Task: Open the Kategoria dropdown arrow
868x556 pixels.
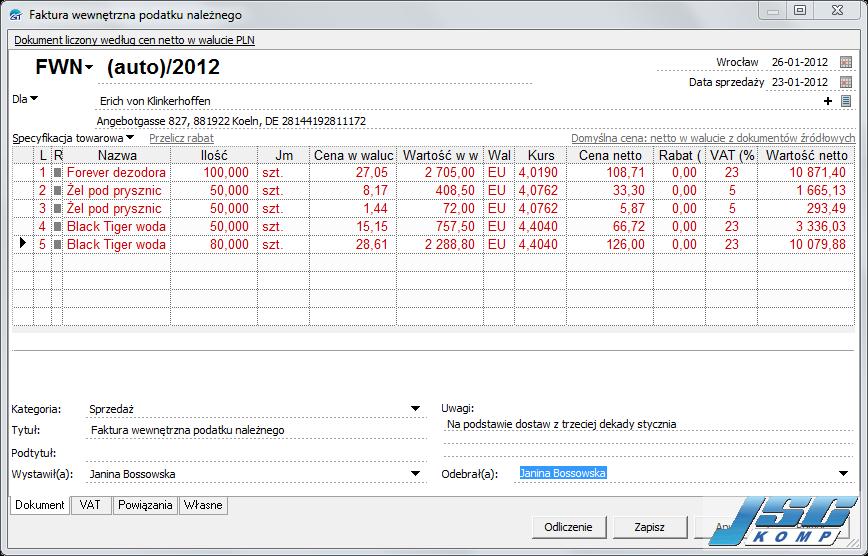Action: click(x=415, y=409)
